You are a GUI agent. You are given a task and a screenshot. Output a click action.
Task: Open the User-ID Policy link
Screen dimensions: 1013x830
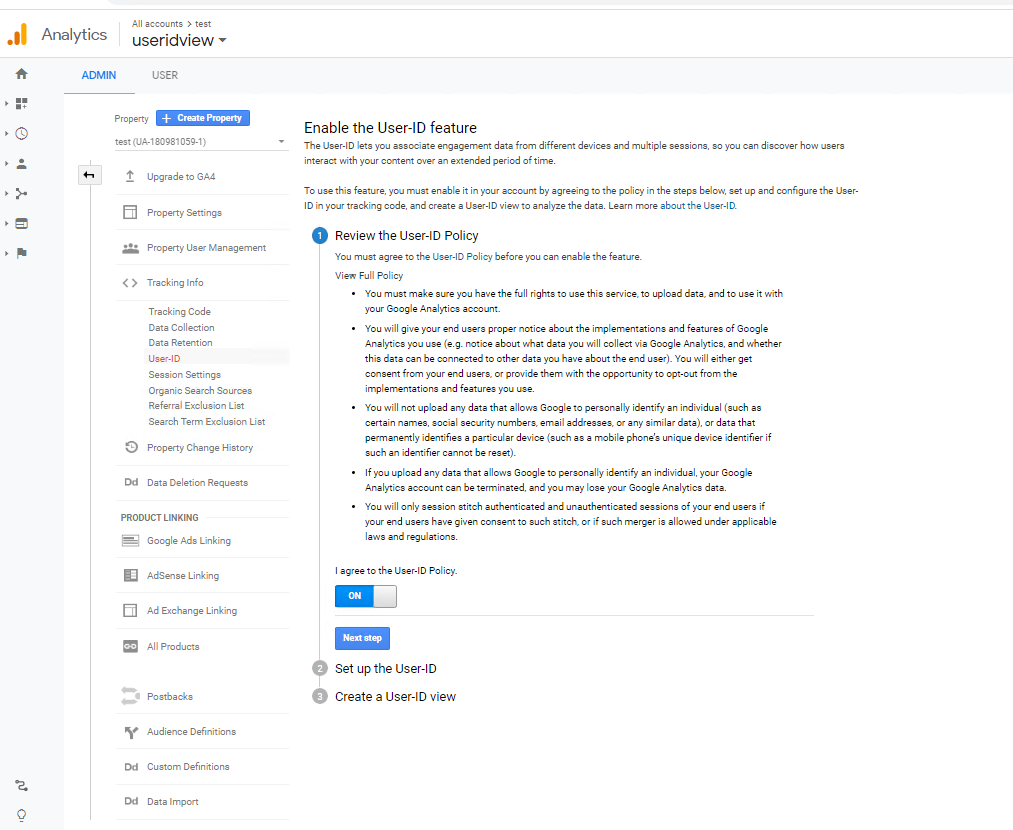tap(462, 256)
